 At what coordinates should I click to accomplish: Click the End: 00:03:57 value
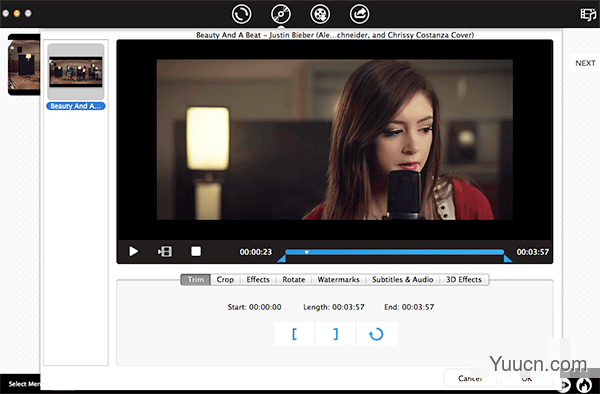coord(409,307)
